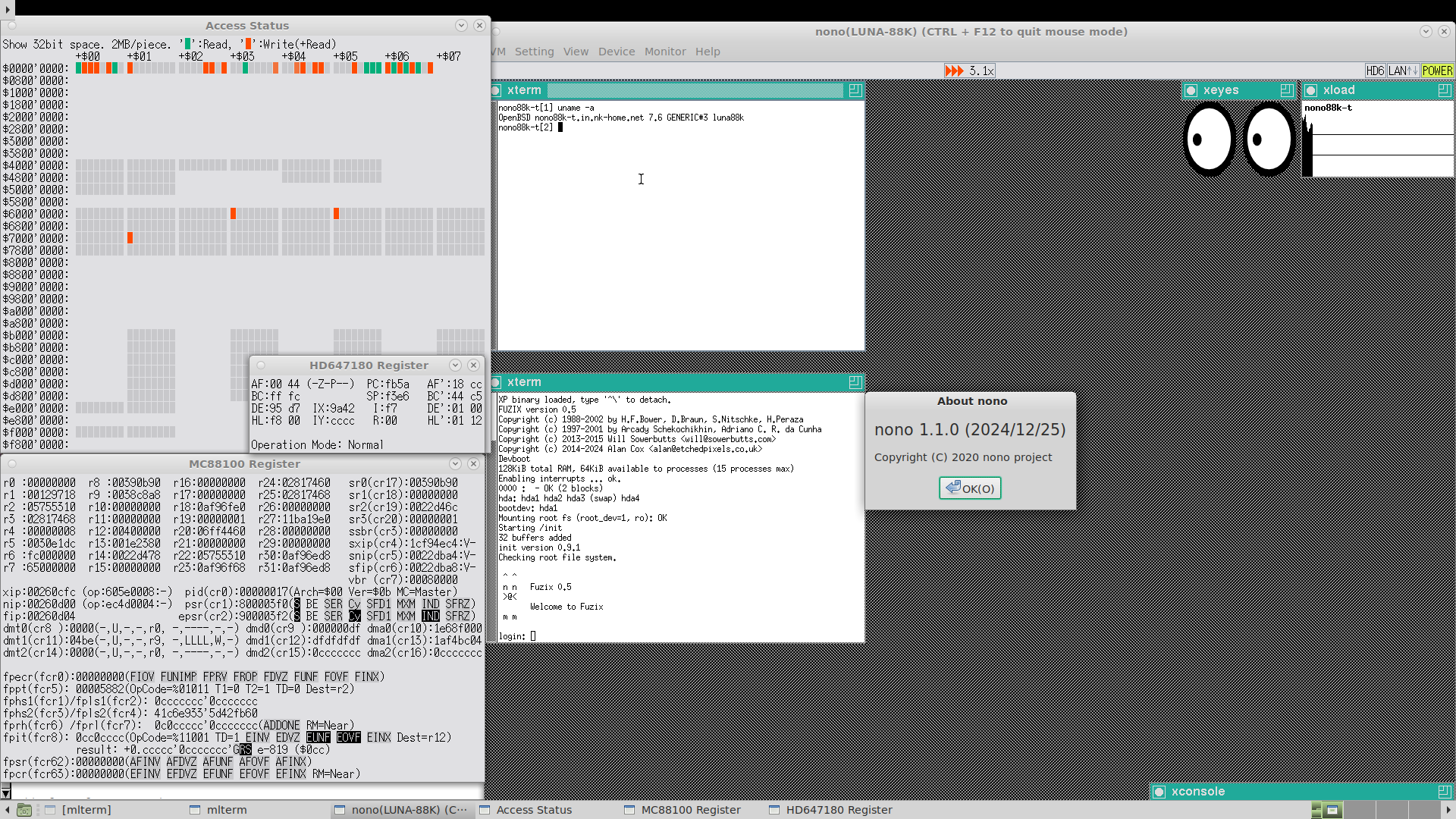This screenshot has height=819, width=1456.
Task: Roll up the Access Status window
Action: pyautogui.click(x=461, y=26)
